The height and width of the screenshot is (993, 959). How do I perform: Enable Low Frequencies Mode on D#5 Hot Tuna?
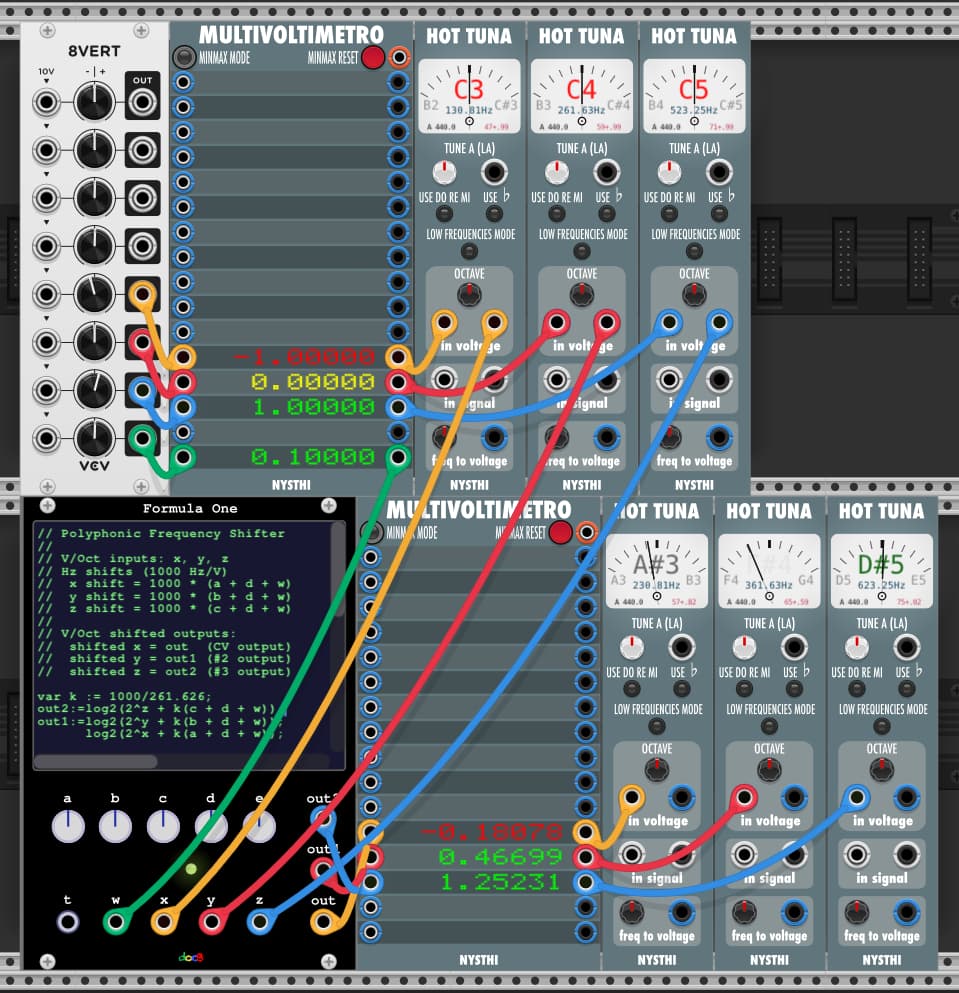[x=882, y=726]
